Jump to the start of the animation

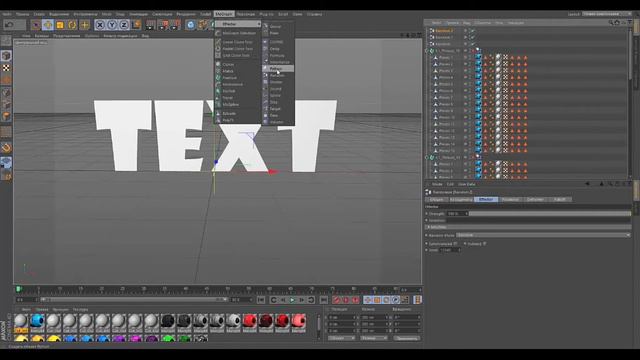click(261, 300)
